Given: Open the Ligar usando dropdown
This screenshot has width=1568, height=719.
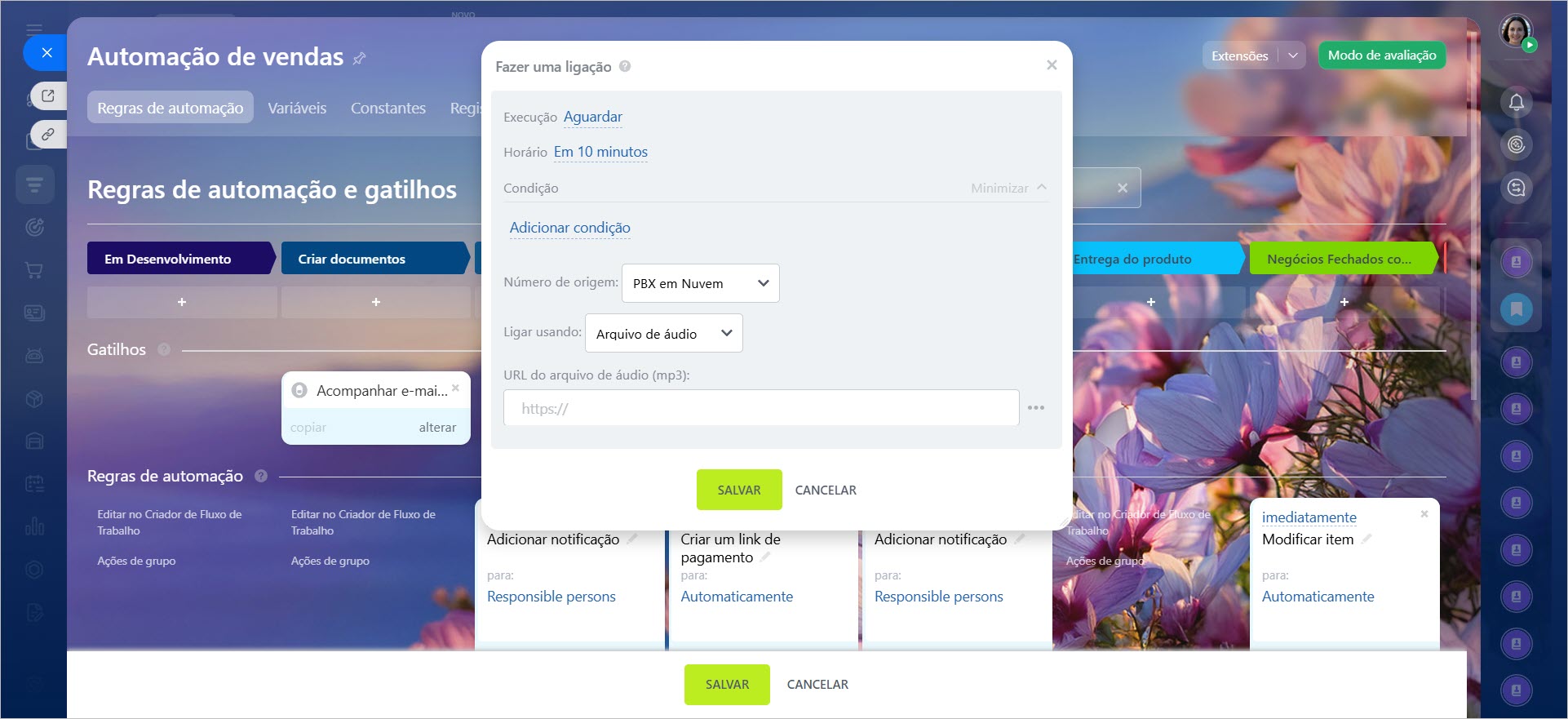Looking at the screenshot, I should (663, 333).
